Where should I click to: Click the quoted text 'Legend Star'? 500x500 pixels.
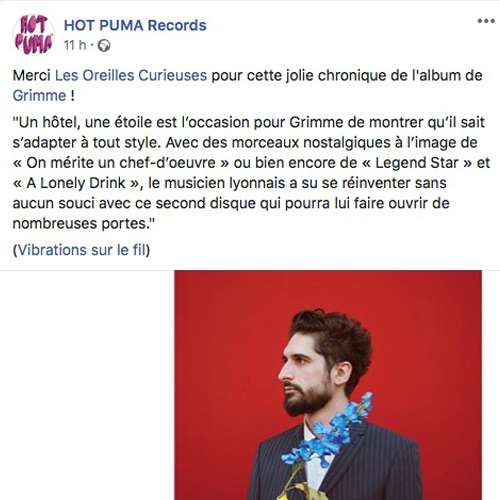pos(417,163)
